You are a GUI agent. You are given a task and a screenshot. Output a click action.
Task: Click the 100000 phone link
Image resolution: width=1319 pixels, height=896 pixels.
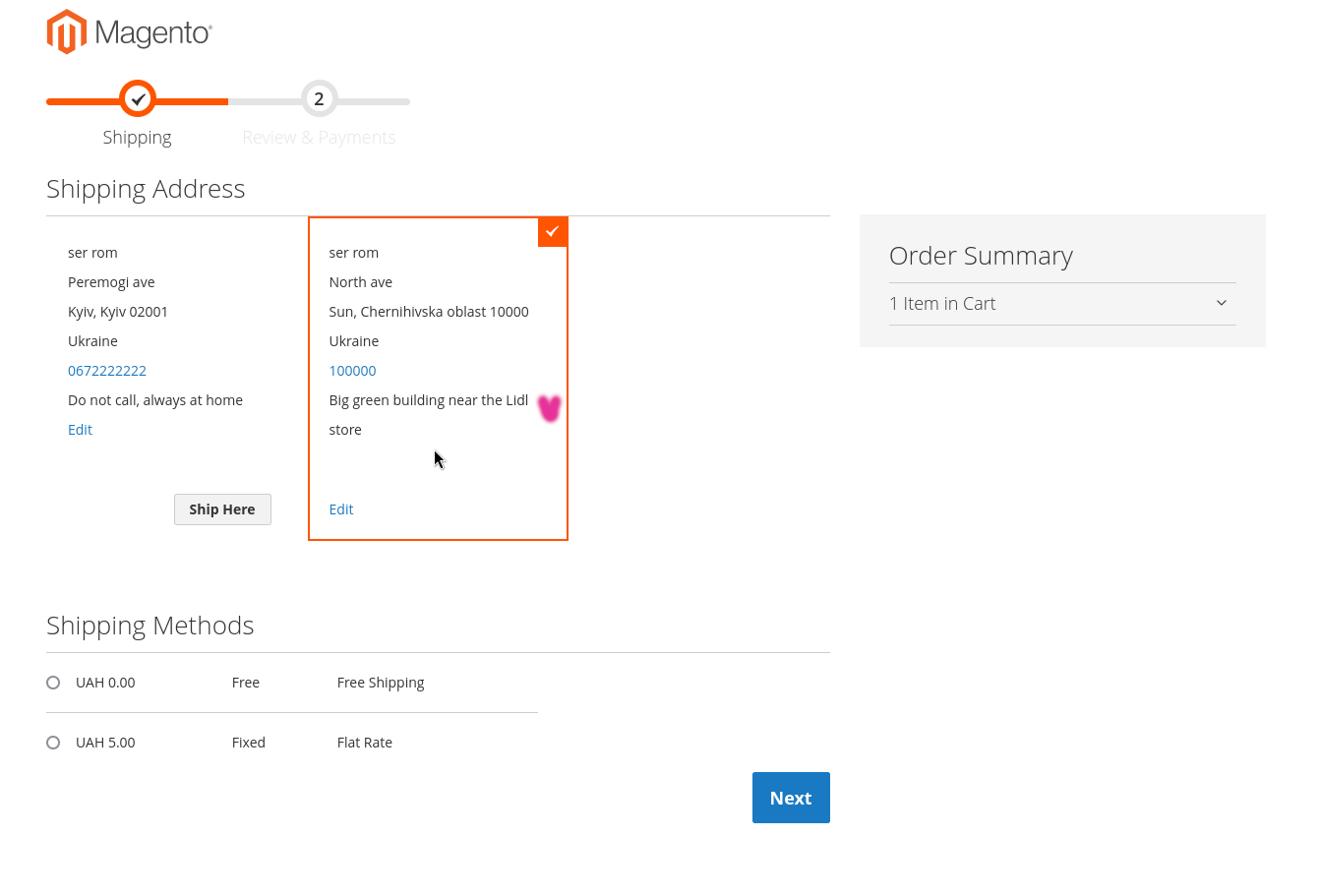pos(352,371)
